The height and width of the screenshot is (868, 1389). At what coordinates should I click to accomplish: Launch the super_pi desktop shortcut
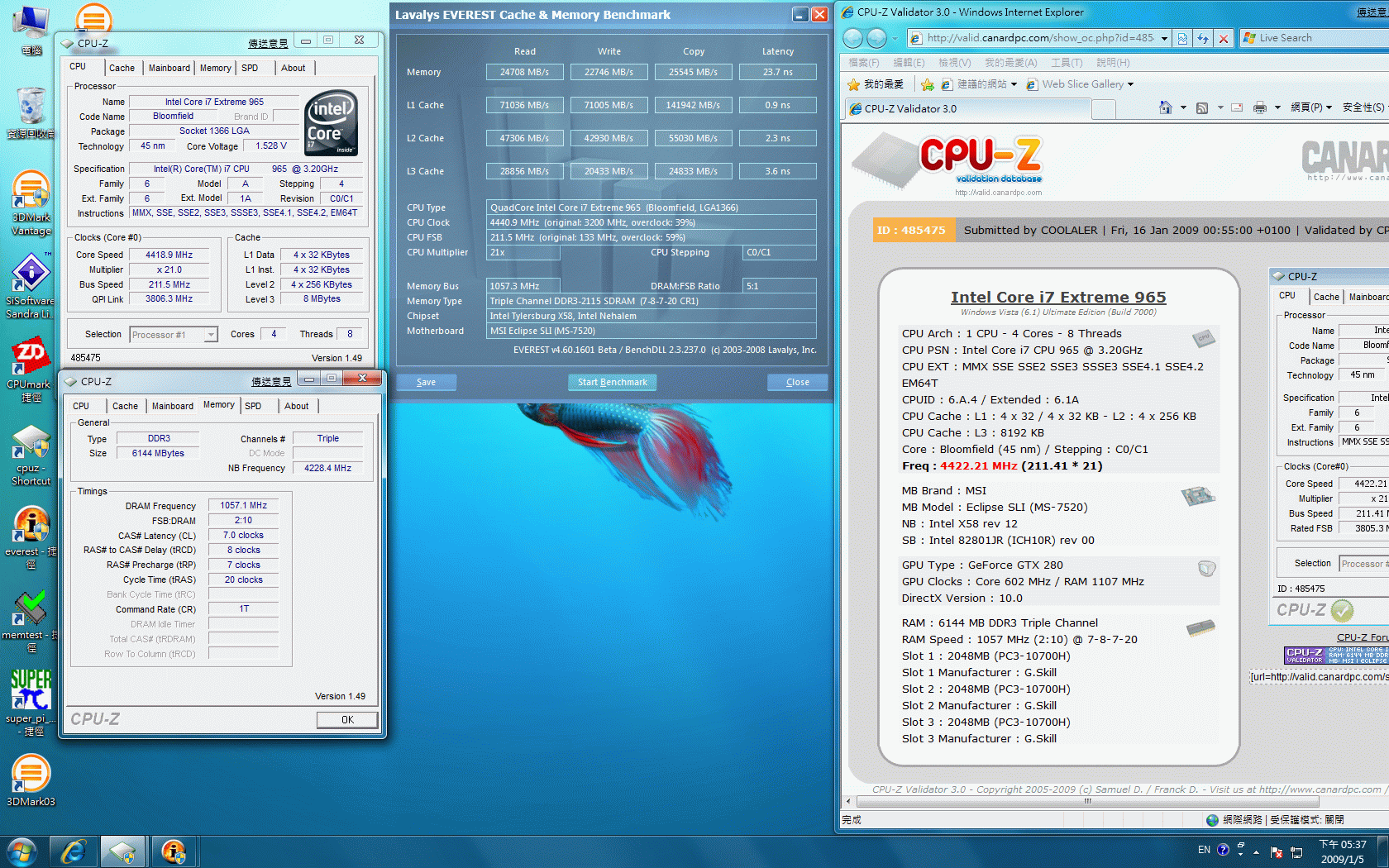pyautogui.click(x=31, y=689)
